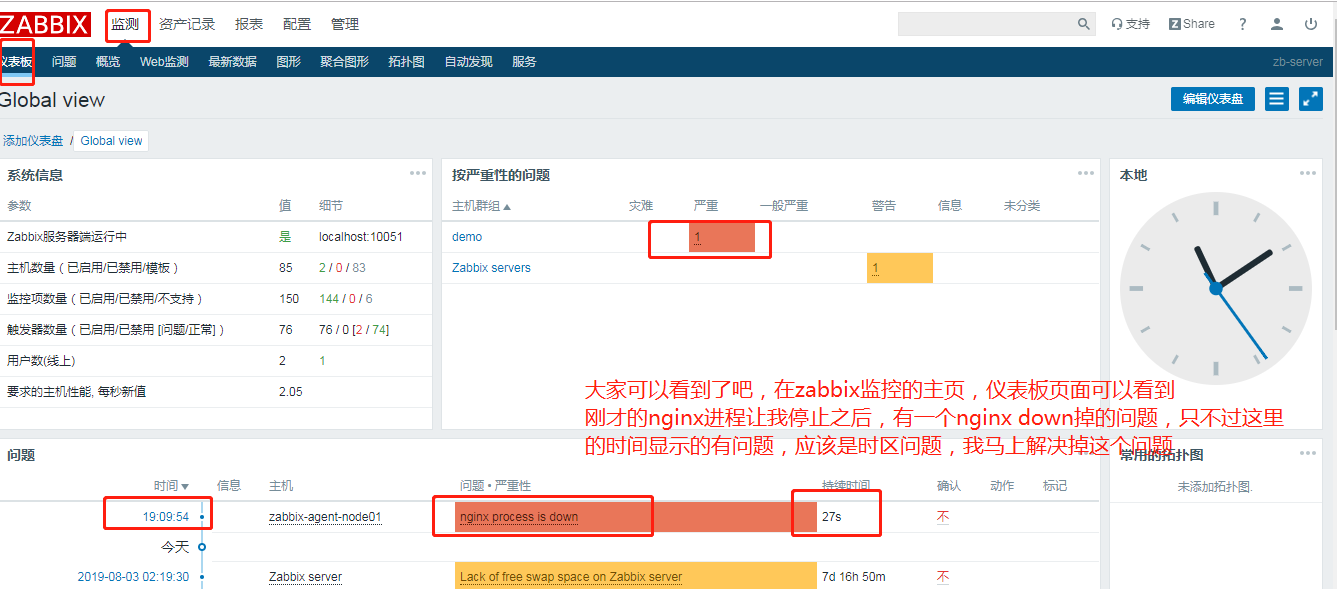Click the 2.05 performance value
The height and width of the screenshot is (589, 1337).
(x=290, y=392)
